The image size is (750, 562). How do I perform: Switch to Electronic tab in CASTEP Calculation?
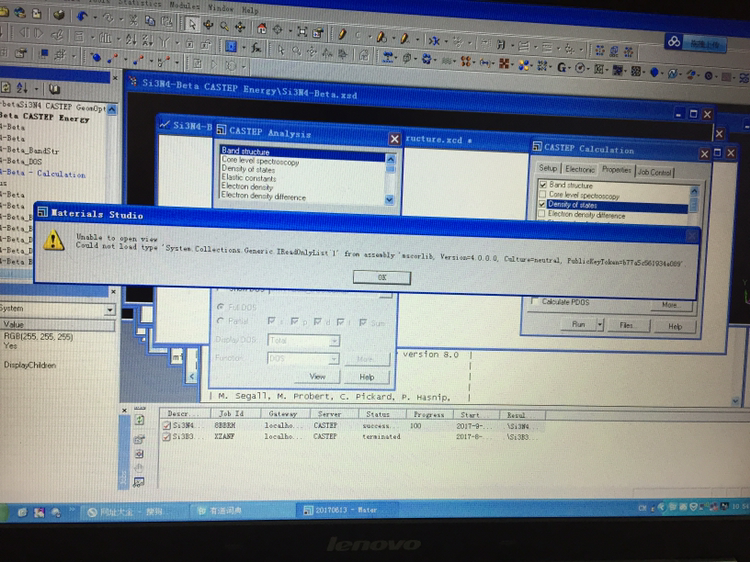click(x=579, y=169)
